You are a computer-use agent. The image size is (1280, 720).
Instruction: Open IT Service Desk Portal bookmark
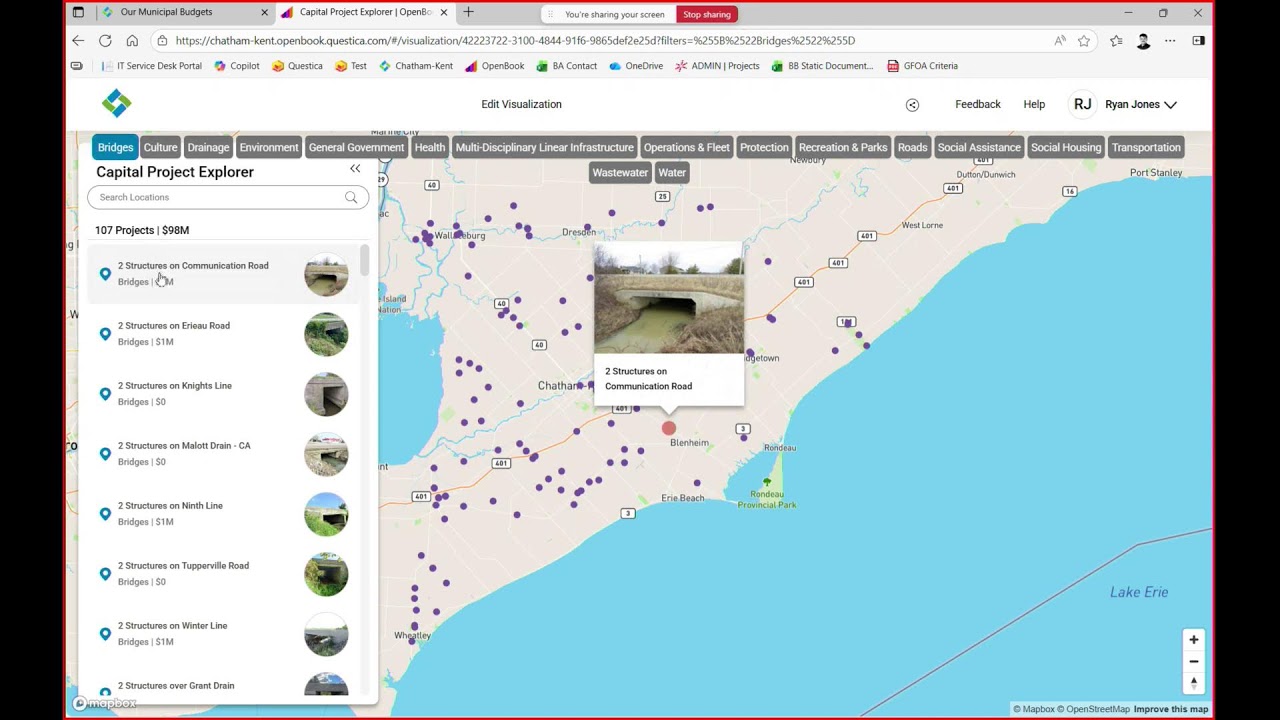pos(152,66)
